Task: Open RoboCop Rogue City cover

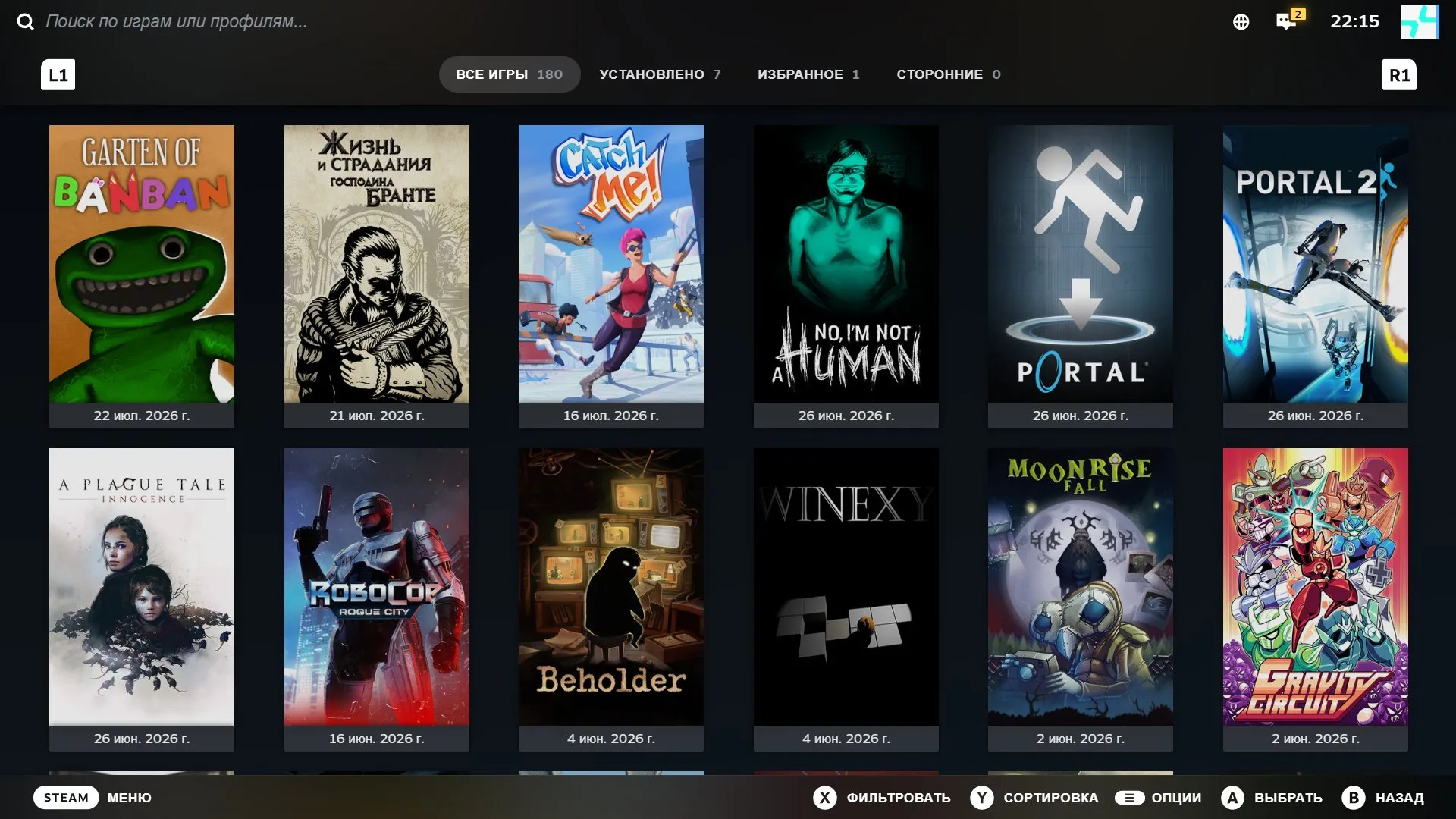Action: tap(377, 587)
